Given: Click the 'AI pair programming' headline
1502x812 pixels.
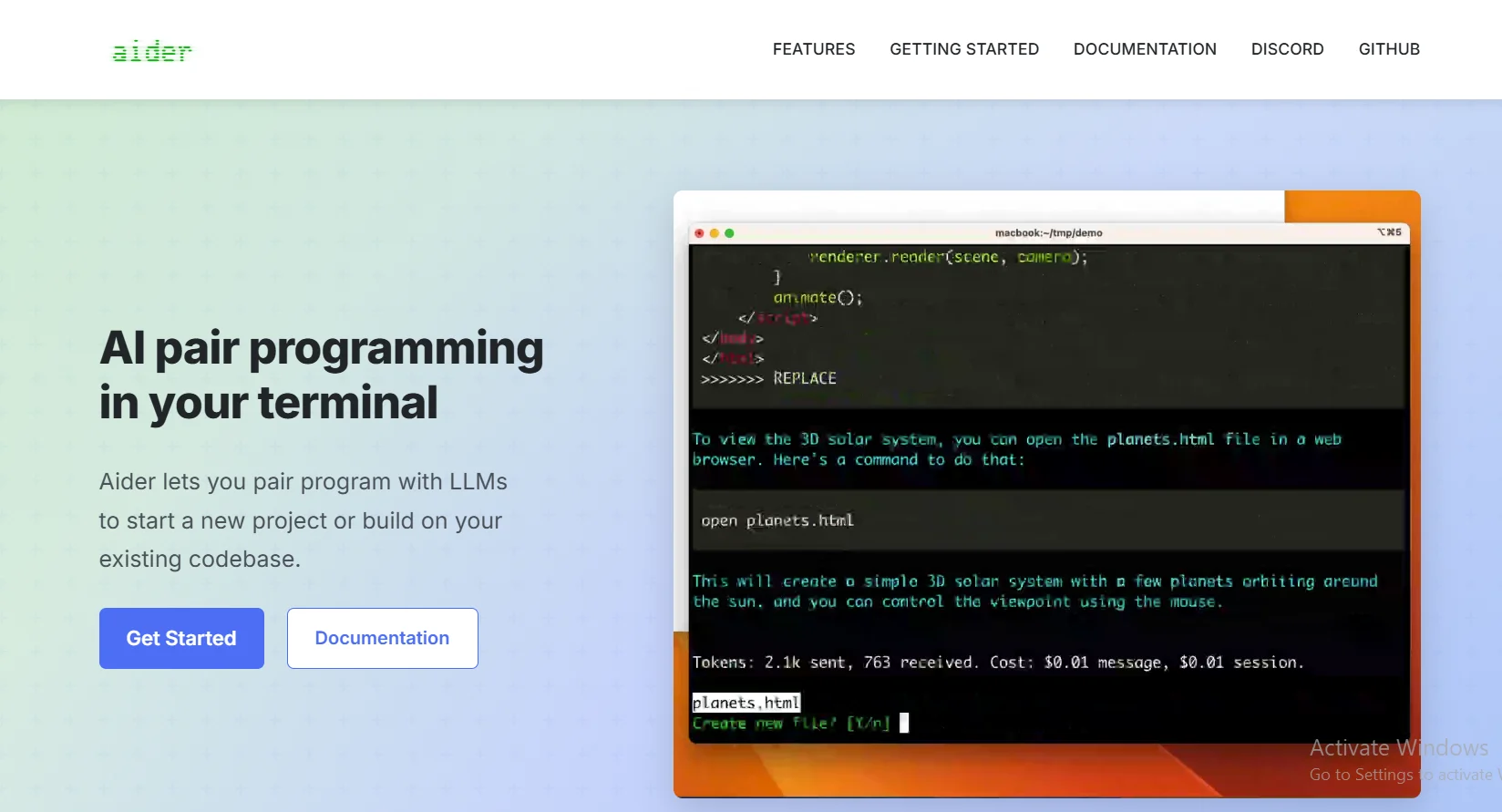Looking at the screenshot, I should [x=321, y=375].
